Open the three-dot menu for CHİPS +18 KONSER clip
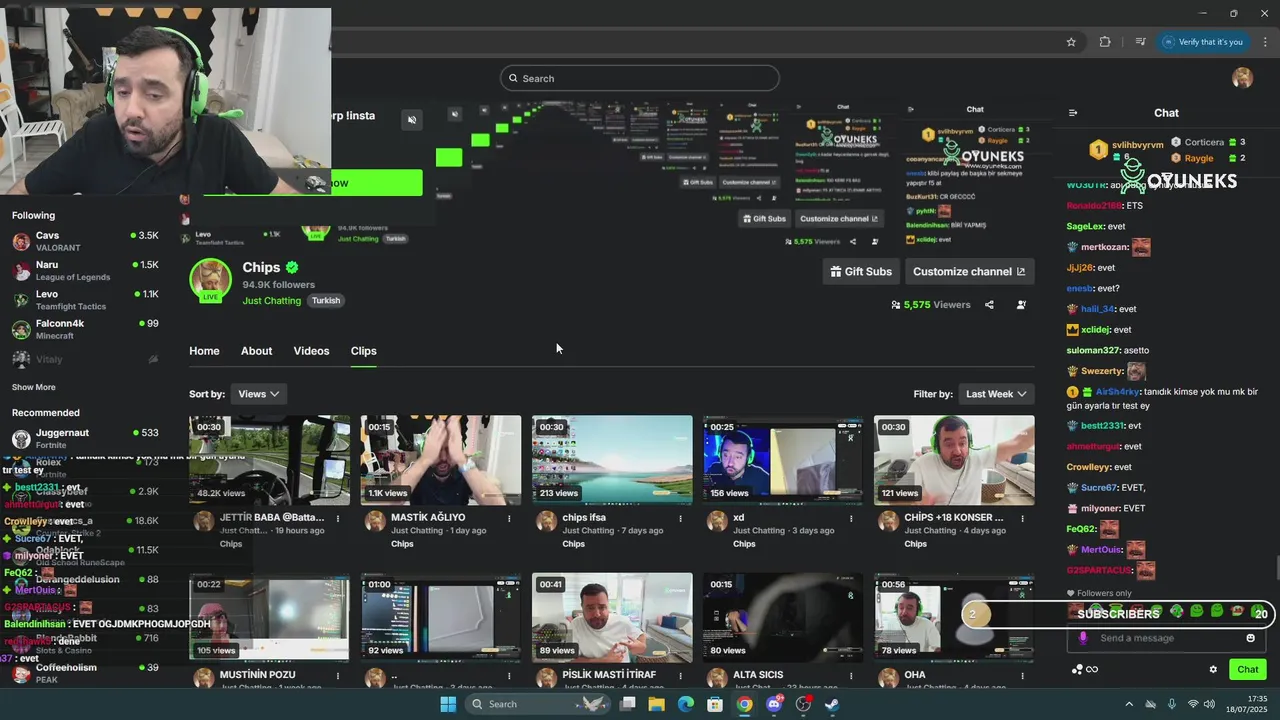The height and width of the screenshot is (720, 1280). 1022,518
